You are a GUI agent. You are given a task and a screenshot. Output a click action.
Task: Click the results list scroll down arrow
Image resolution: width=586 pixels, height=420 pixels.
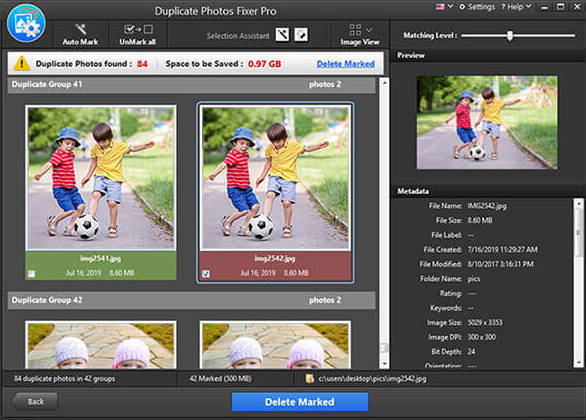tap(384, 364)
